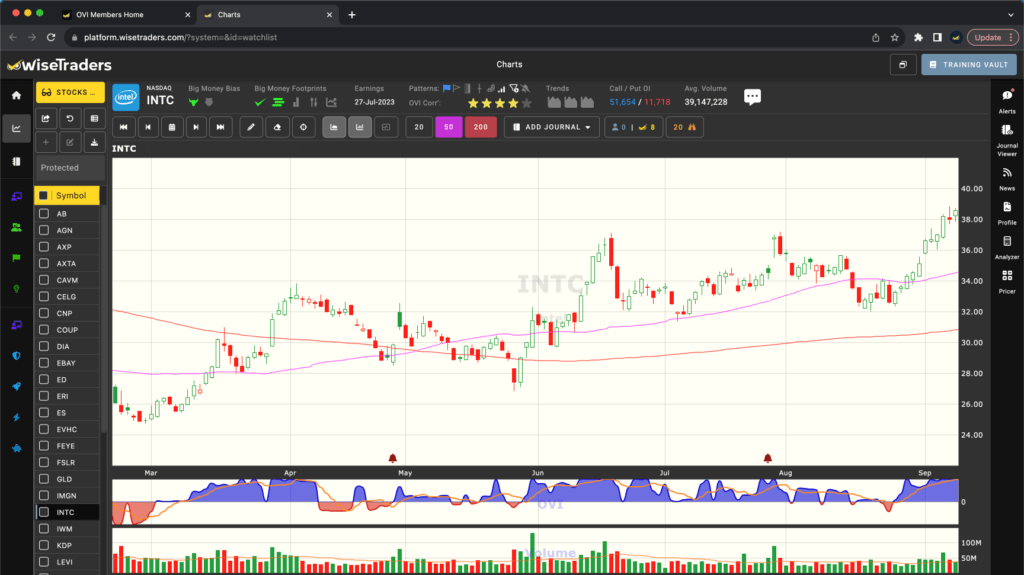This screenshot has height=575, width=1024.
Task: Open the Add Journal dropdown
Action: tap(552, 127)
